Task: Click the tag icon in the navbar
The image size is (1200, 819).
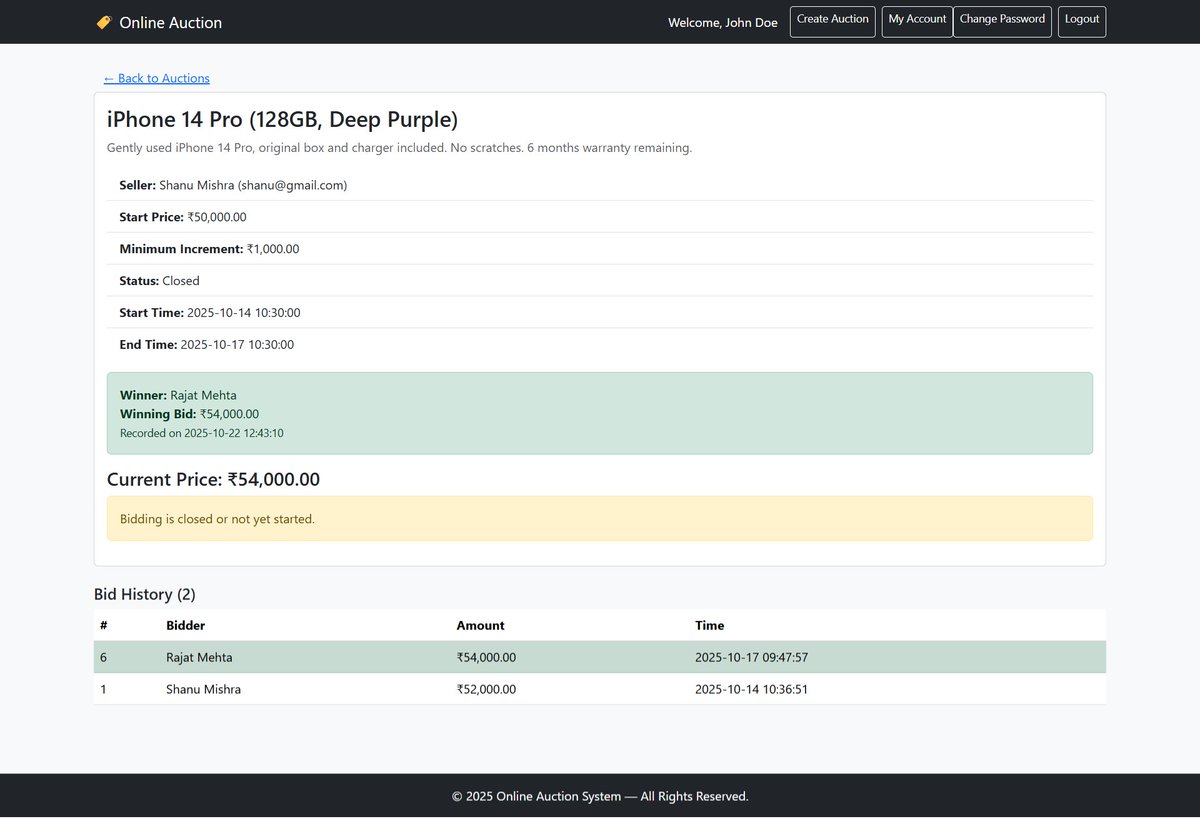Action: tap(104, 21)
